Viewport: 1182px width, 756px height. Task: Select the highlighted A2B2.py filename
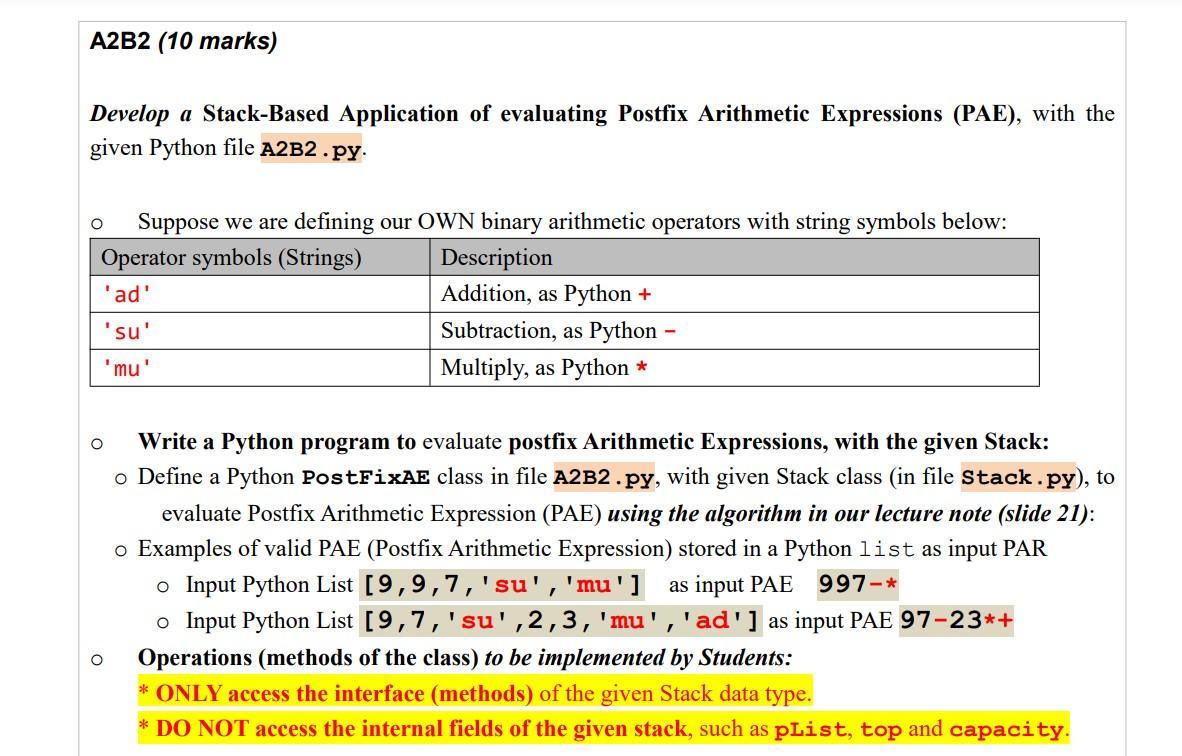pos(309,148)
